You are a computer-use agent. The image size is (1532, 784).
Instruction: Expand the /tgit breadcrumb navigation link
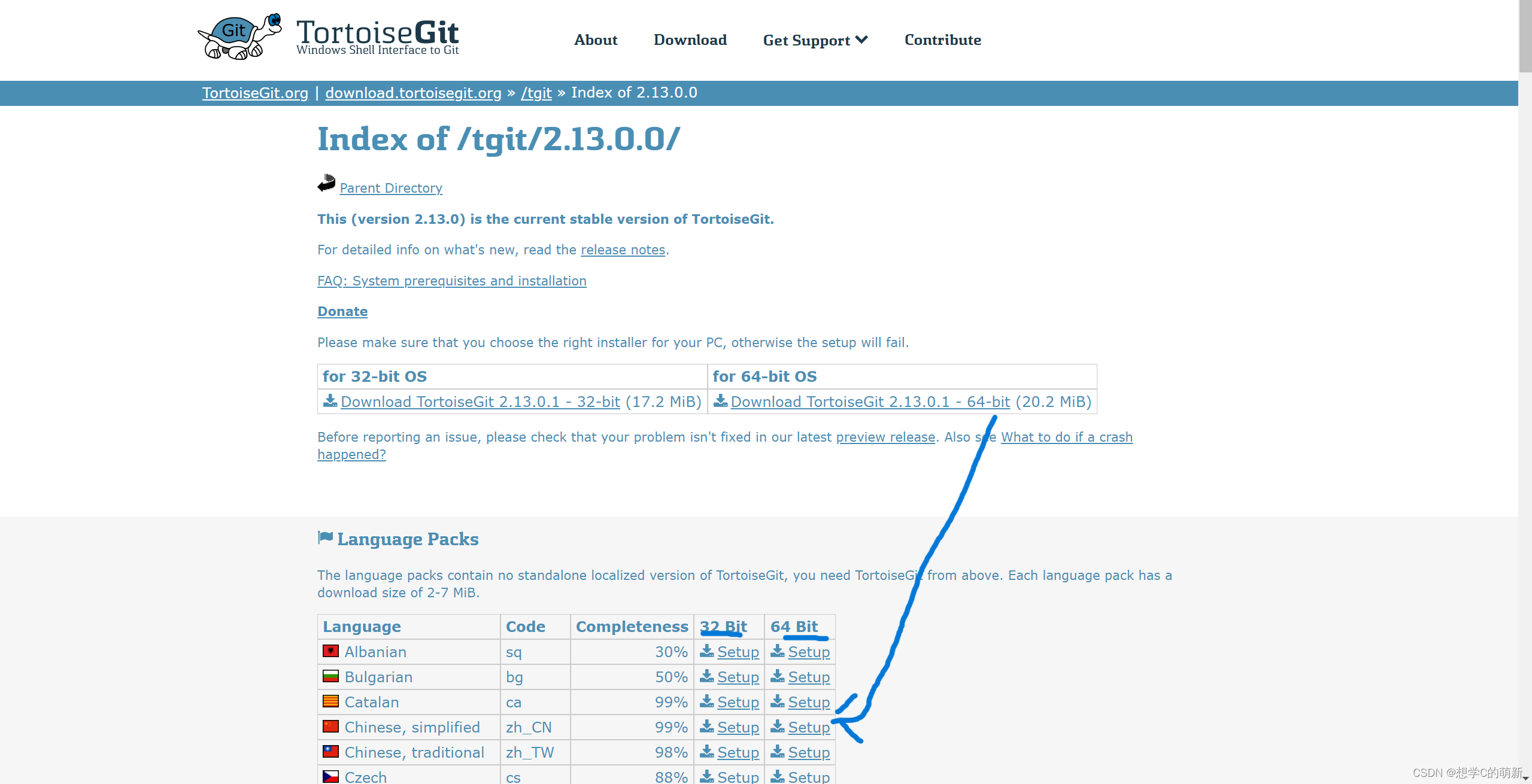tap(536, 92)
